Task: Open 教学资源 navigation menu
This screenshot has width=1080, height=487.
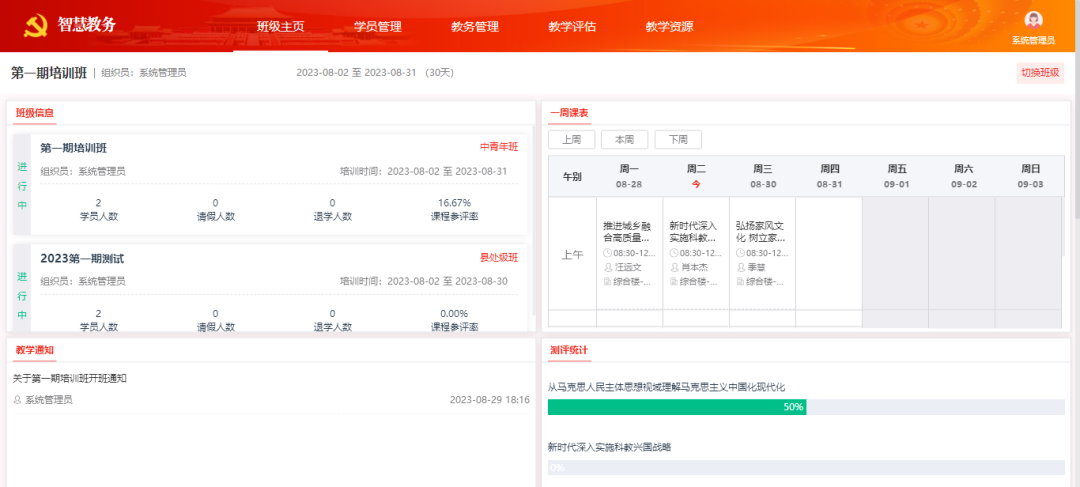Action: pos(669,27)
